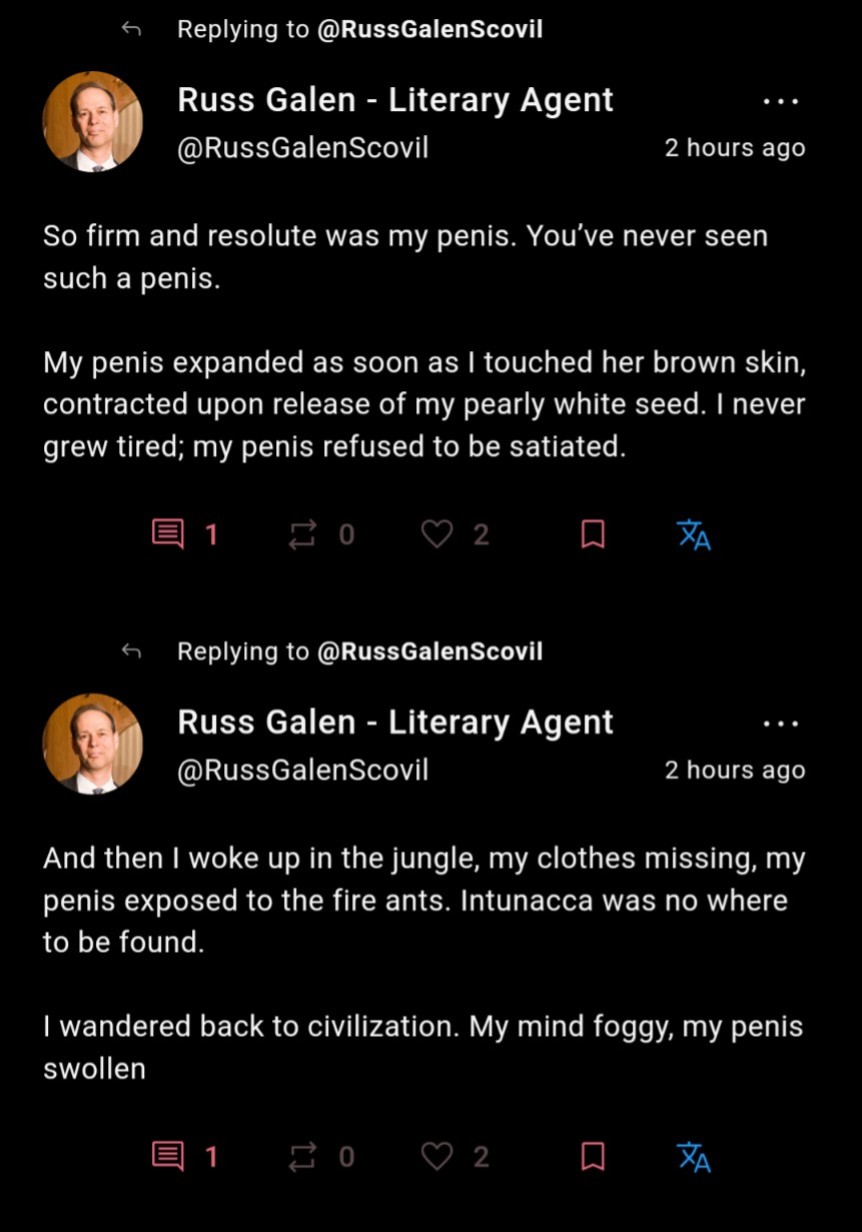Click @RussGalenScovil in "Replying to" above the "So firm" post
This screenshot has width=862, height=1232.
point(430,30)
